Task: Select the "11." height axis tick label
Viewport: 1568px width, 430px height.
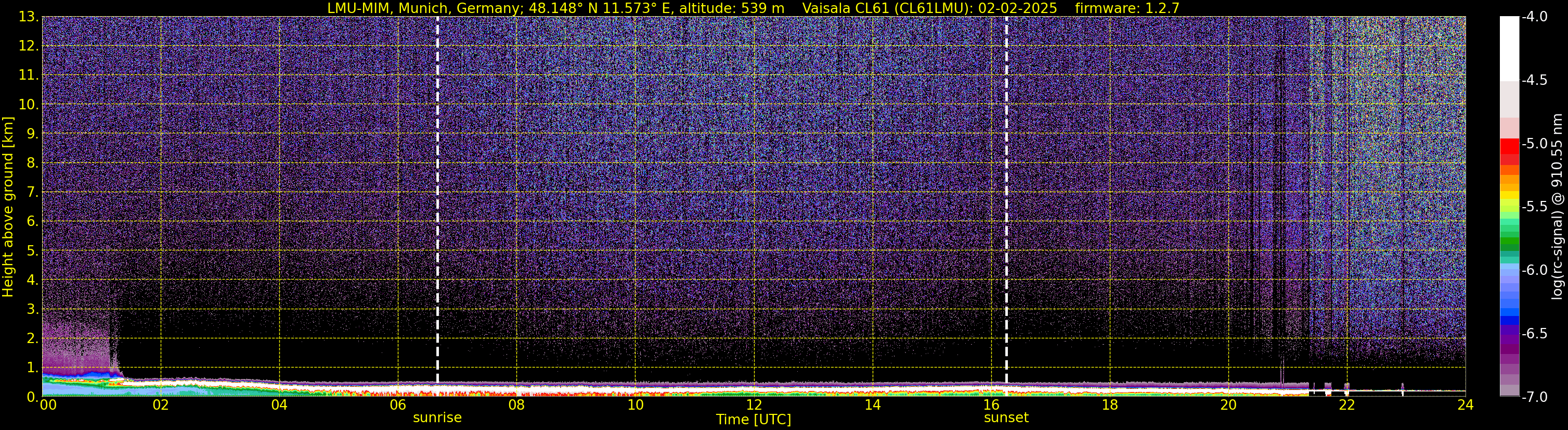Action: point(29,75)
